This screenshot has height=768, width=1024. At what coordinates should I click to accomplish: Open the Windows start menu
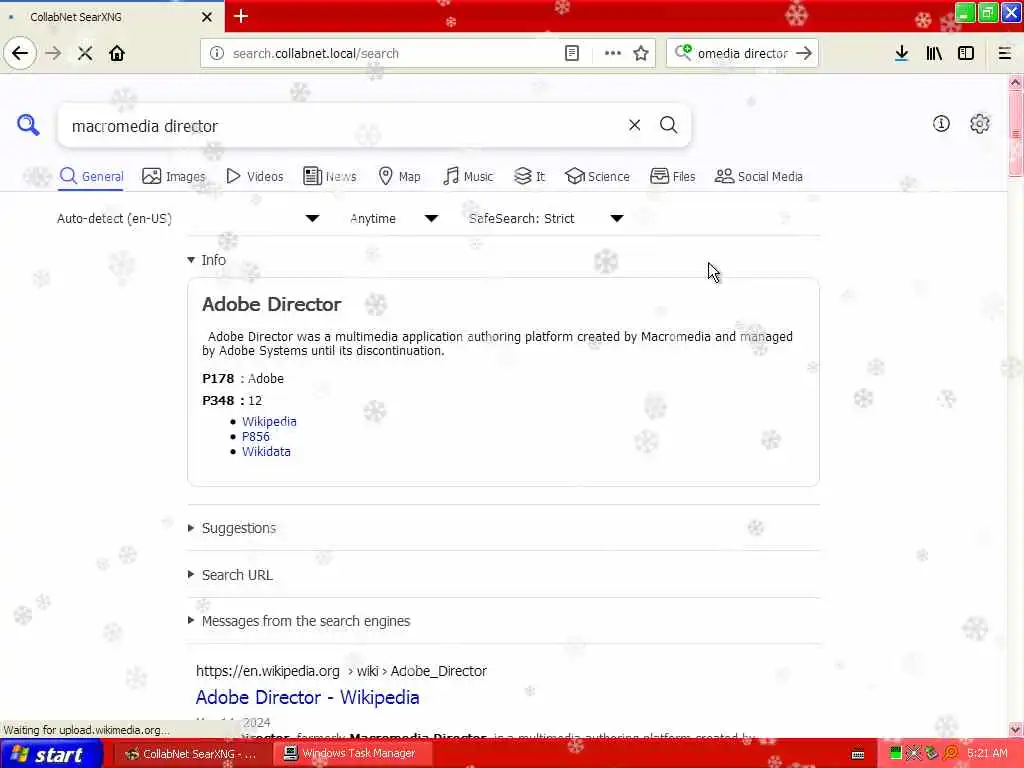(x=51, y=754)
